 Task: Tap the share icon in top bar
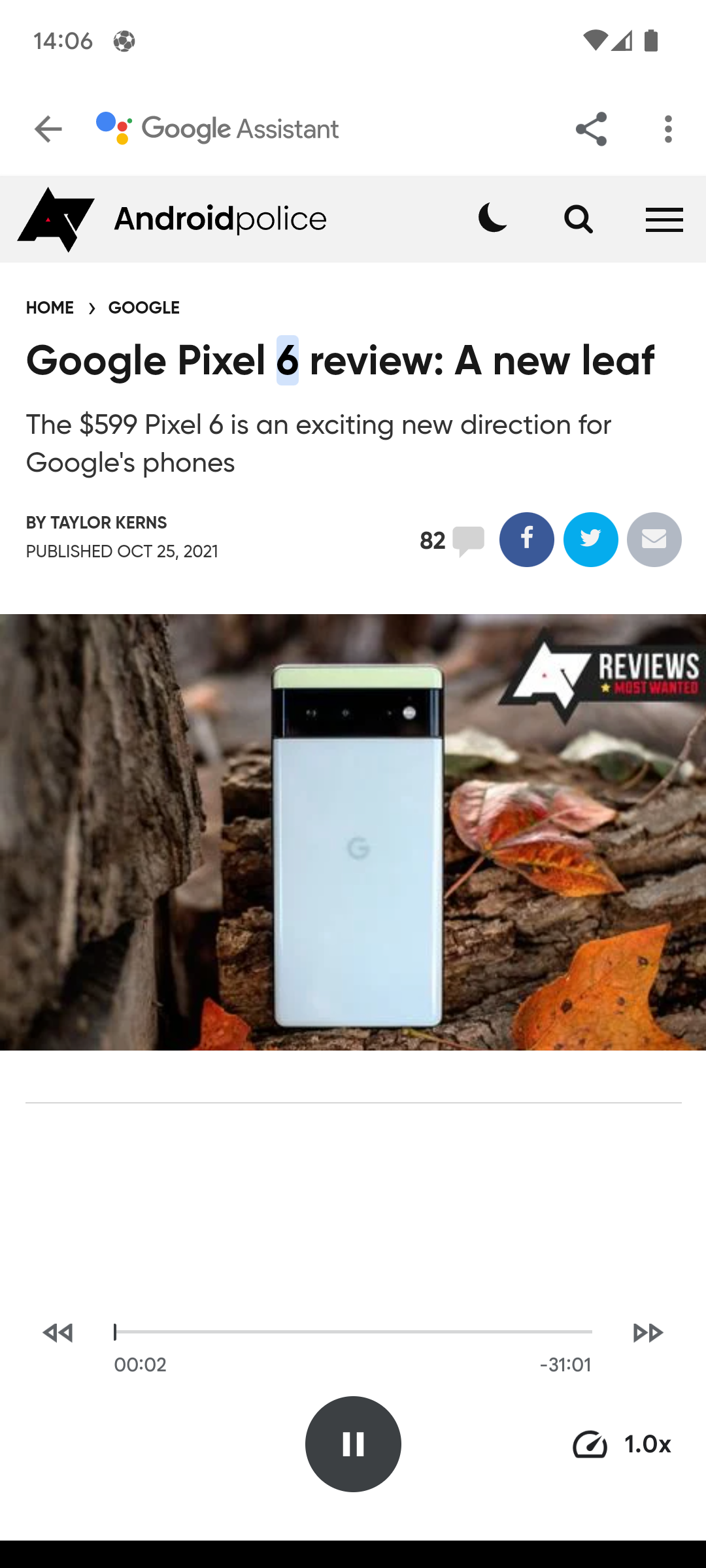[x=591, y=129]
